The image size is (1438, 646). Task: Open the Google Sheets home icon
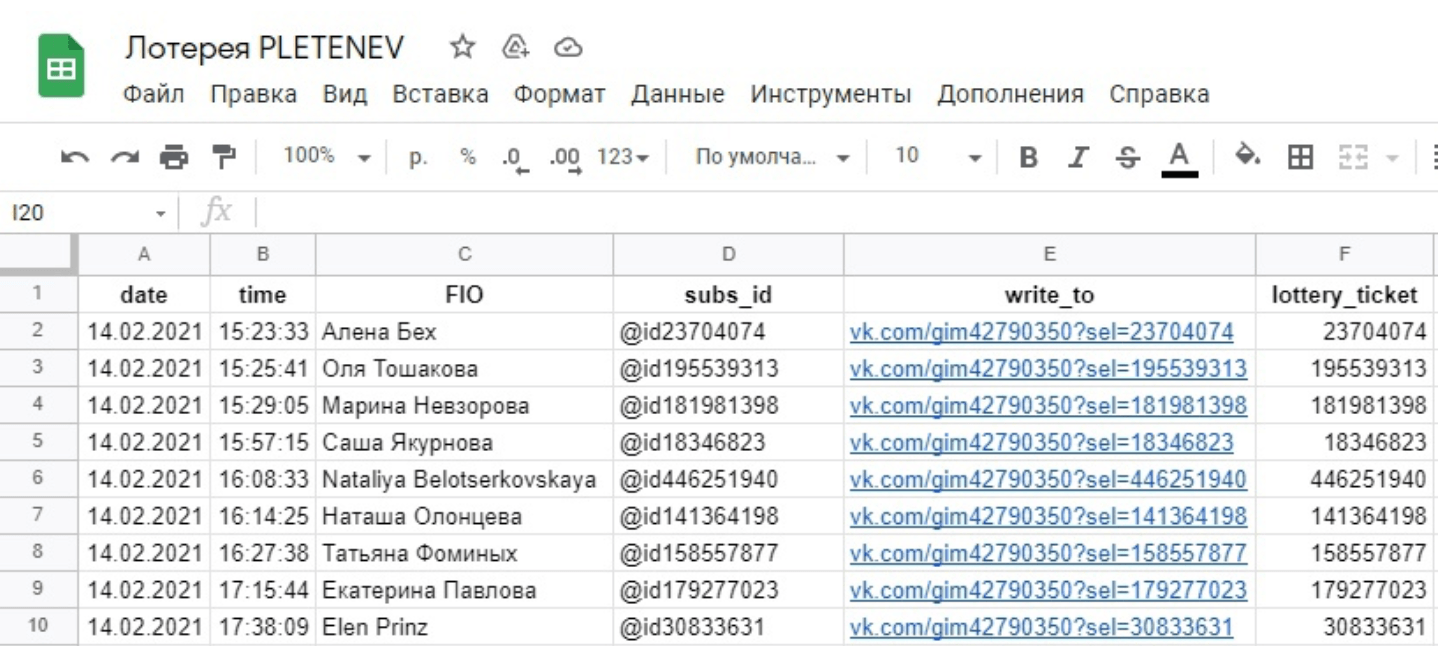coord(61,66)
